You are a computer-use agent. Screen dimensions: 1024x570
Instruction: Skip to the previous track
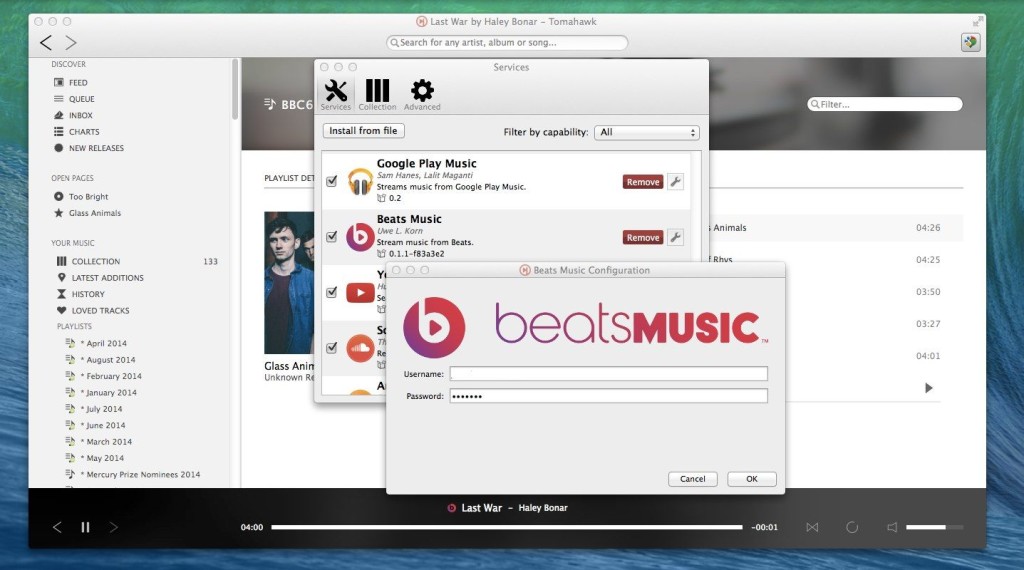coord(57,527)
